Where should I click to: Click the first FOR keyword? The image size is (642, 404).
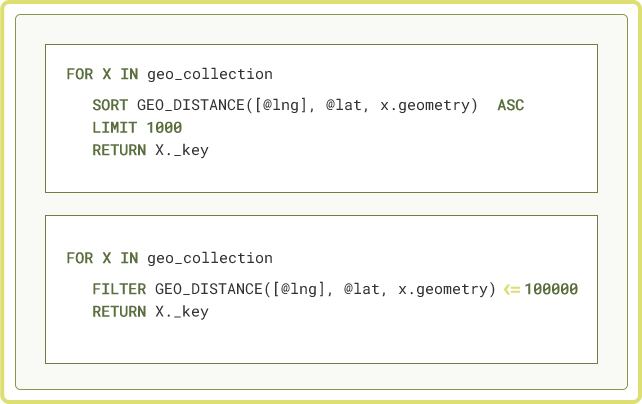[x=80, y=74]
